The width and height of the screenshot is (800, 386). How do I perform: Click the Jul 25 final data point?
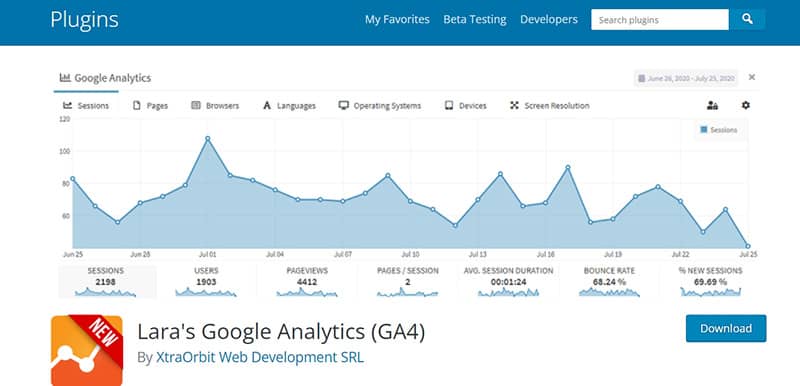click(747, 246)
